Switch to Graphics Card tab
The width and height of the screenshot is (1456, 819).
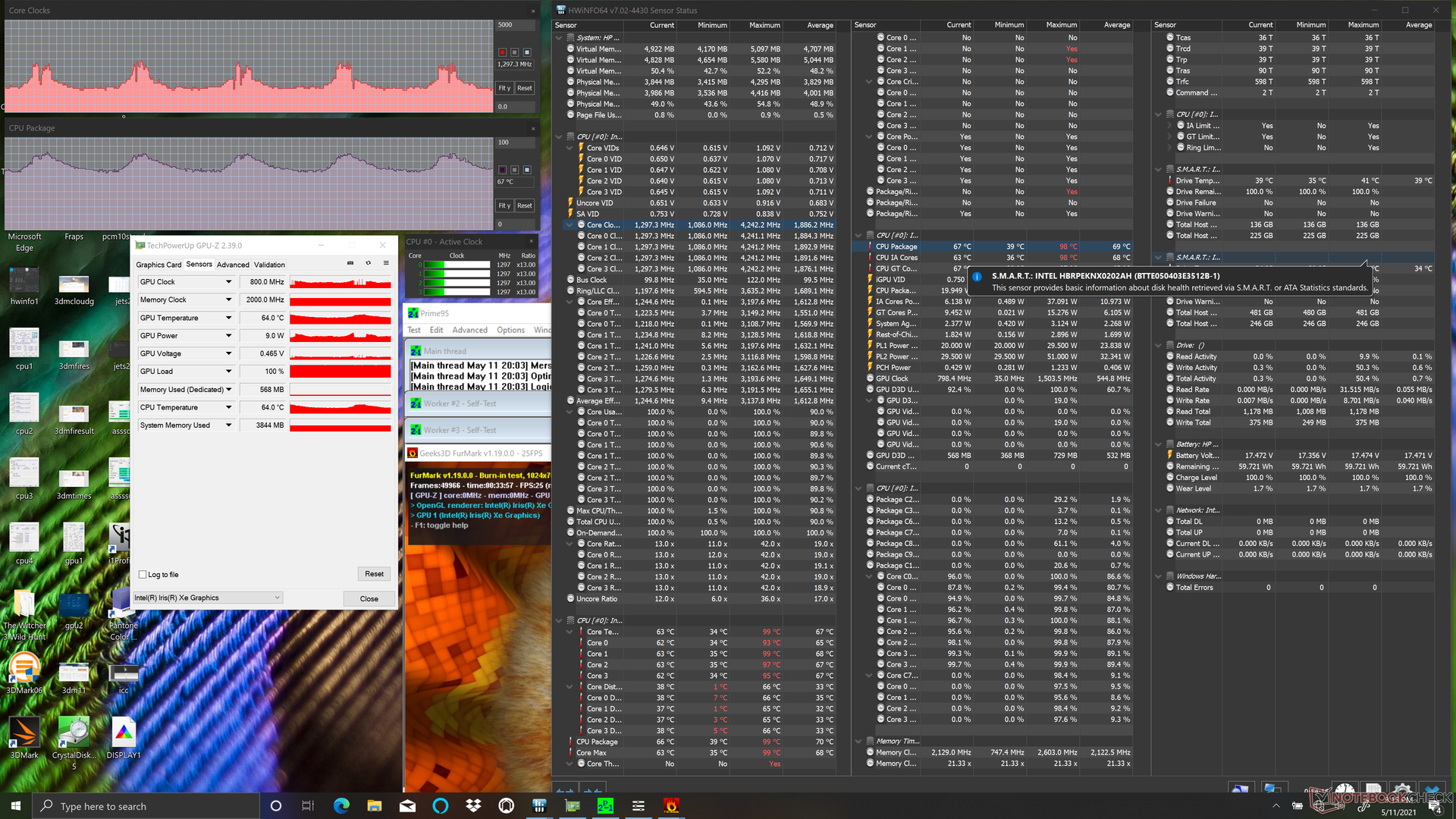click(158, 265)
